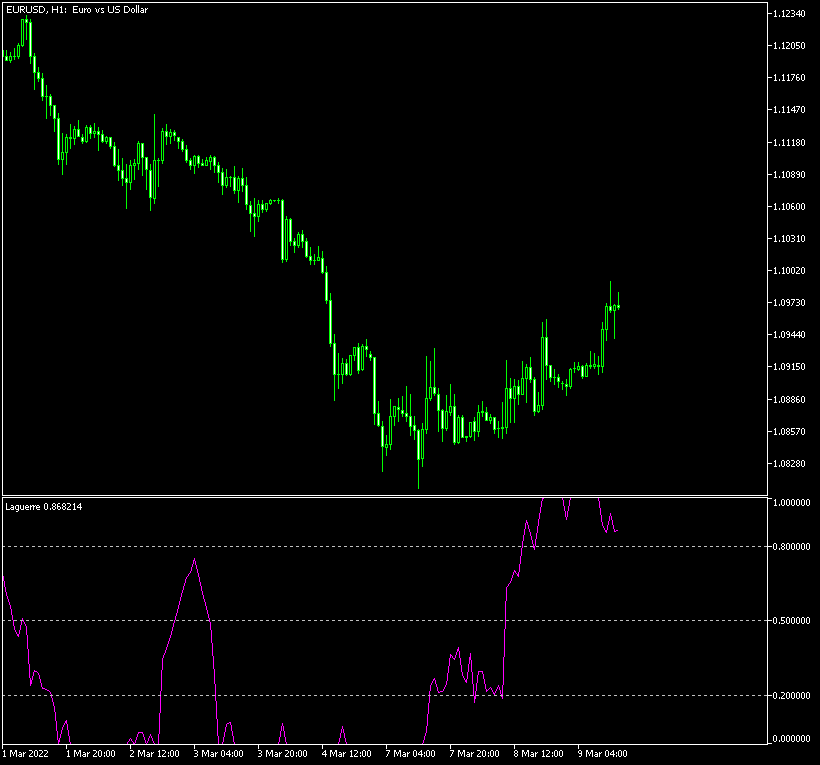Click the 8 Mar 12:00 time marker
The image size is (820, 765).
(x=538, y=753)
